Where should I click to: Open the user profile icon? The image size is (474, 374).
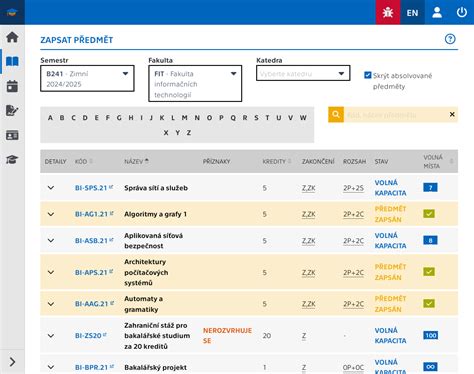[437, 12]
